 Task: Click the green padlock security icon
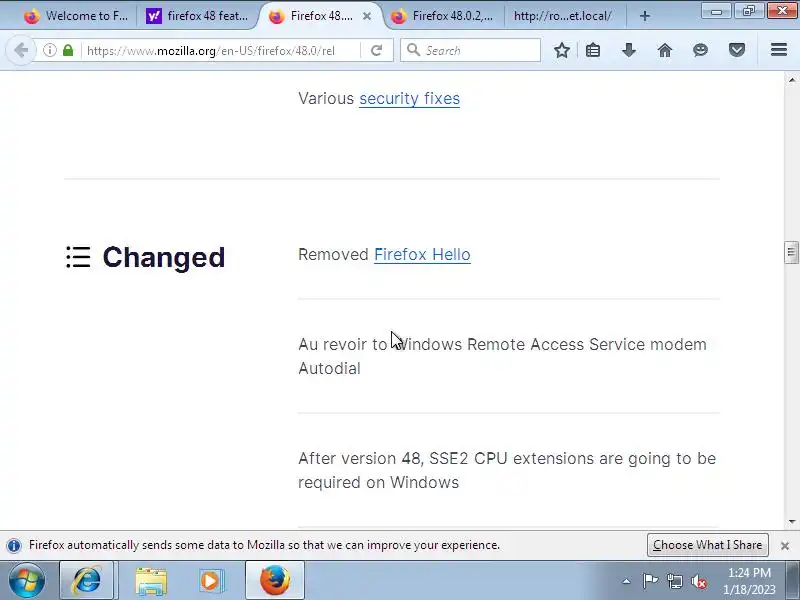pyautogui.click(x=68, y=50)
